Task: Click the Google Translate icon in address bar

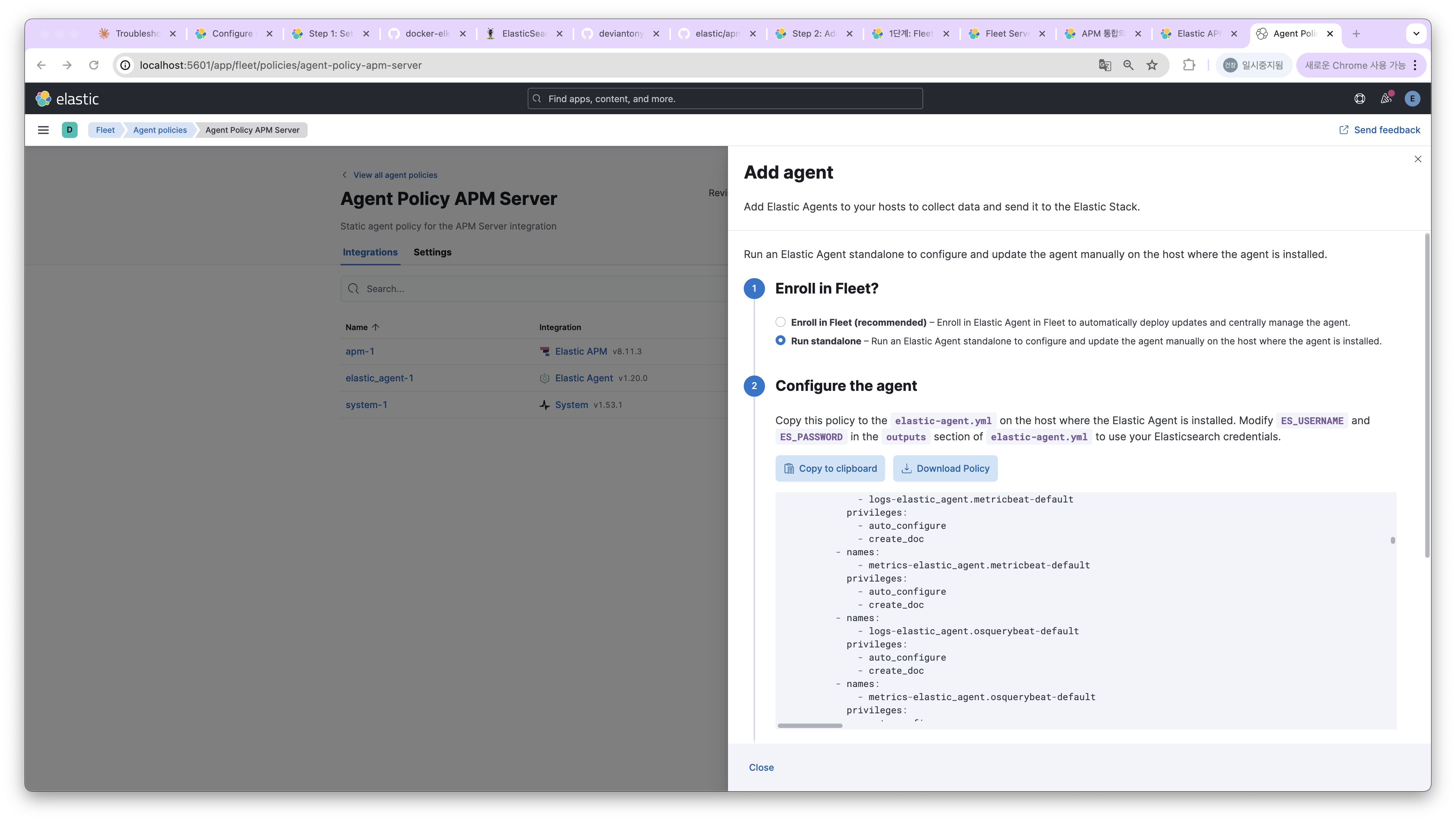Action: point(1104,66)
